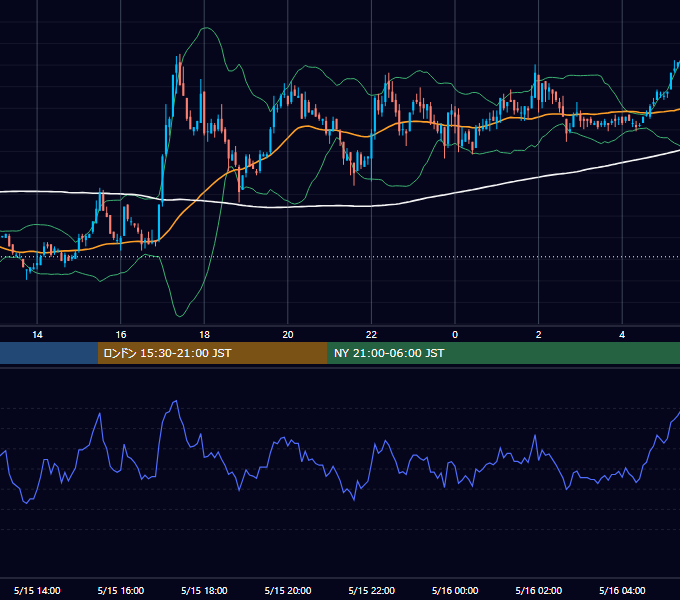Click the 18 hour axis label
This screenshot has height=600, width=680.
click(204, 335)
